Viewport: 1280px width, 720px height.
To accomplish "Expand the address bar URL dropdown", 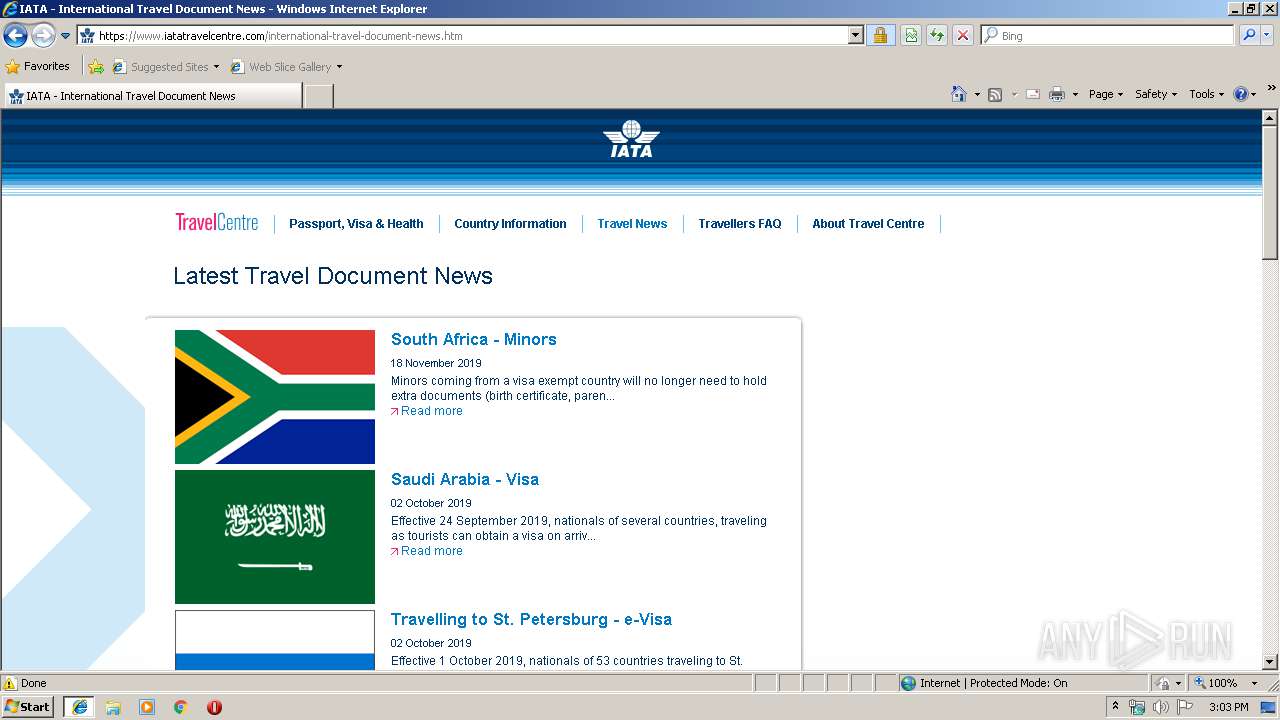I will pyautogui.click(x=856, y=35).
